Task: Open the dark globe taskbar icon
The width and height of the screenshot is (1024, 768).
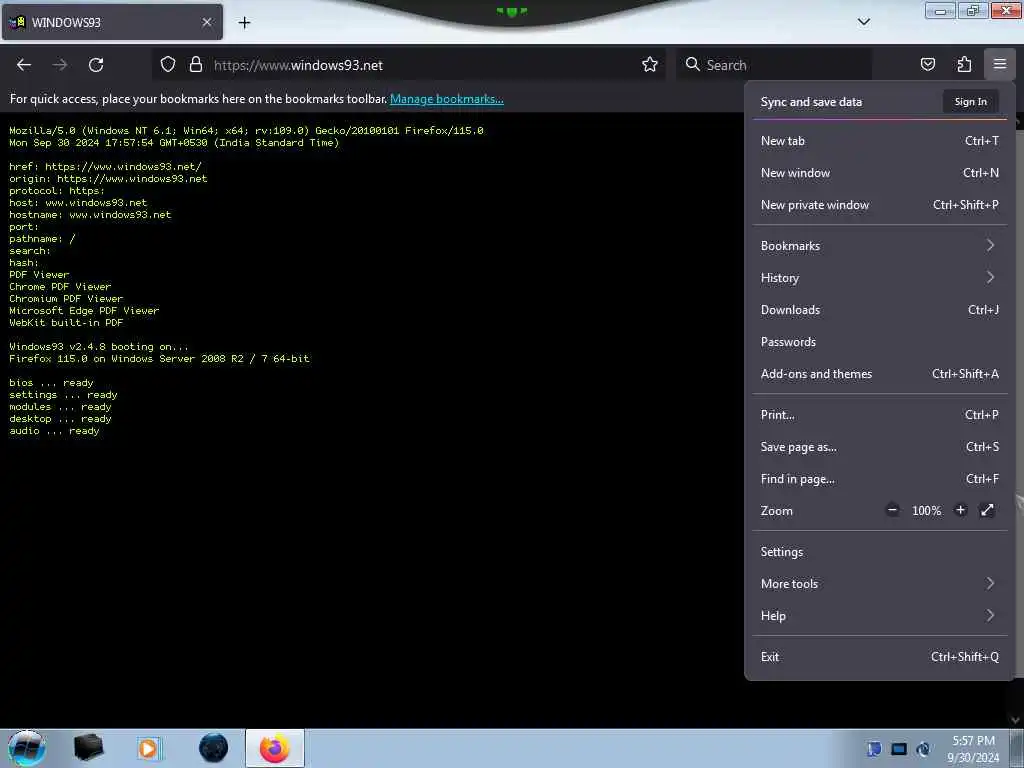Action: point(214,748)
